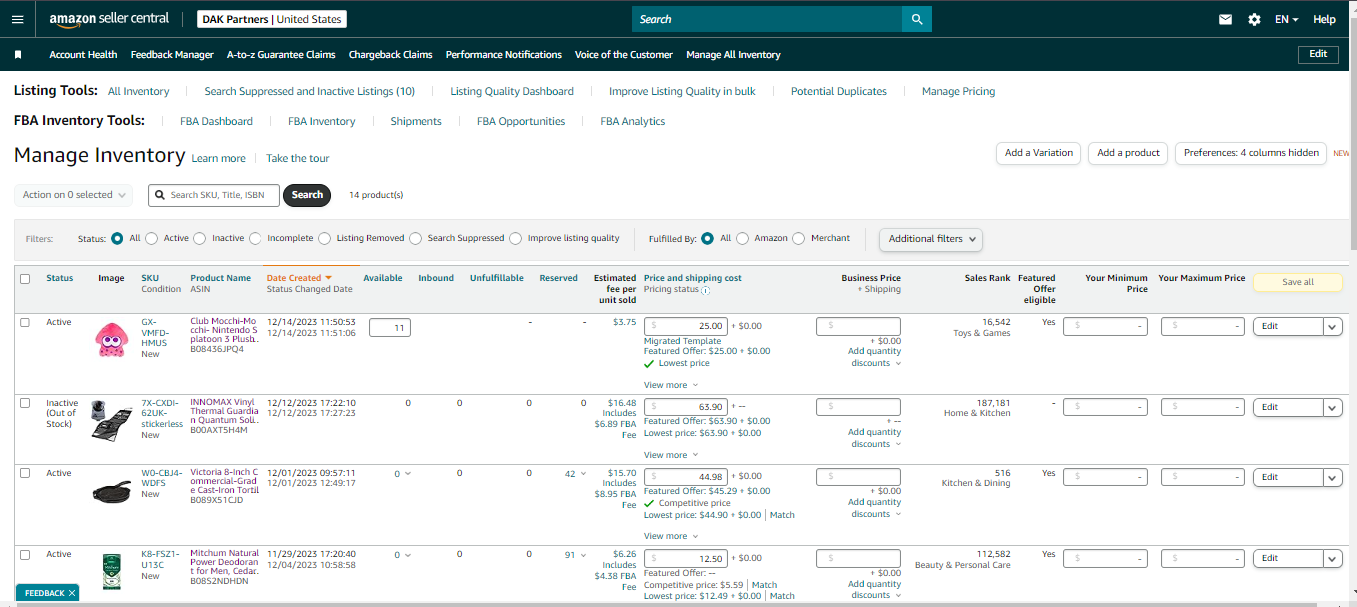
Task: Open Manage Pricing link
Action: [x=958, y=91]
